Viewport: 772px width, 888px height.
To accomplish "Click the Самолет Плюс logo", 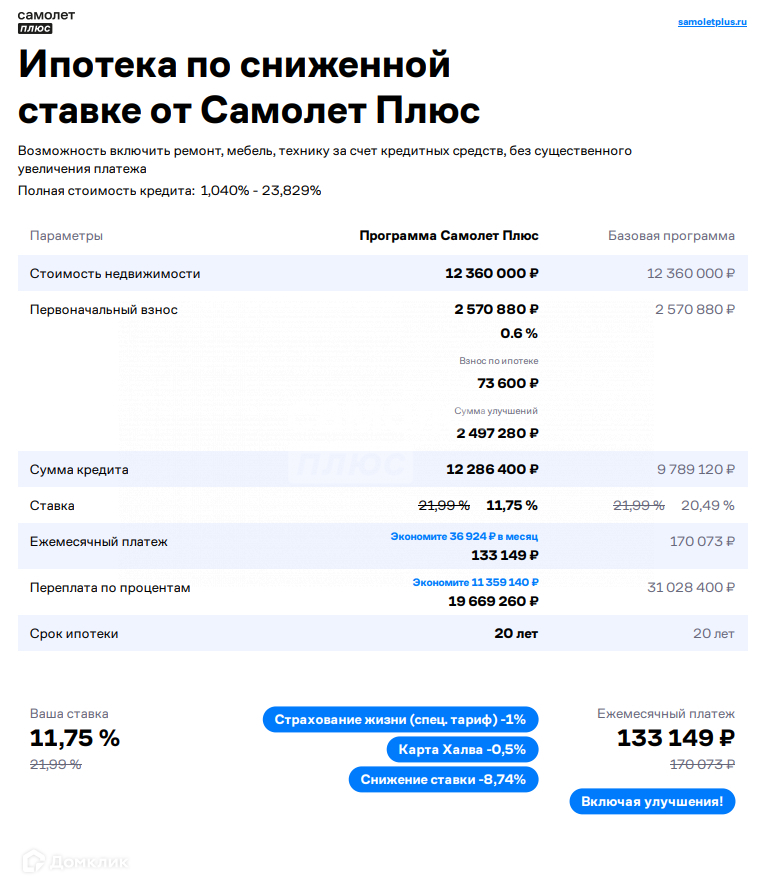I will [46, 21].
